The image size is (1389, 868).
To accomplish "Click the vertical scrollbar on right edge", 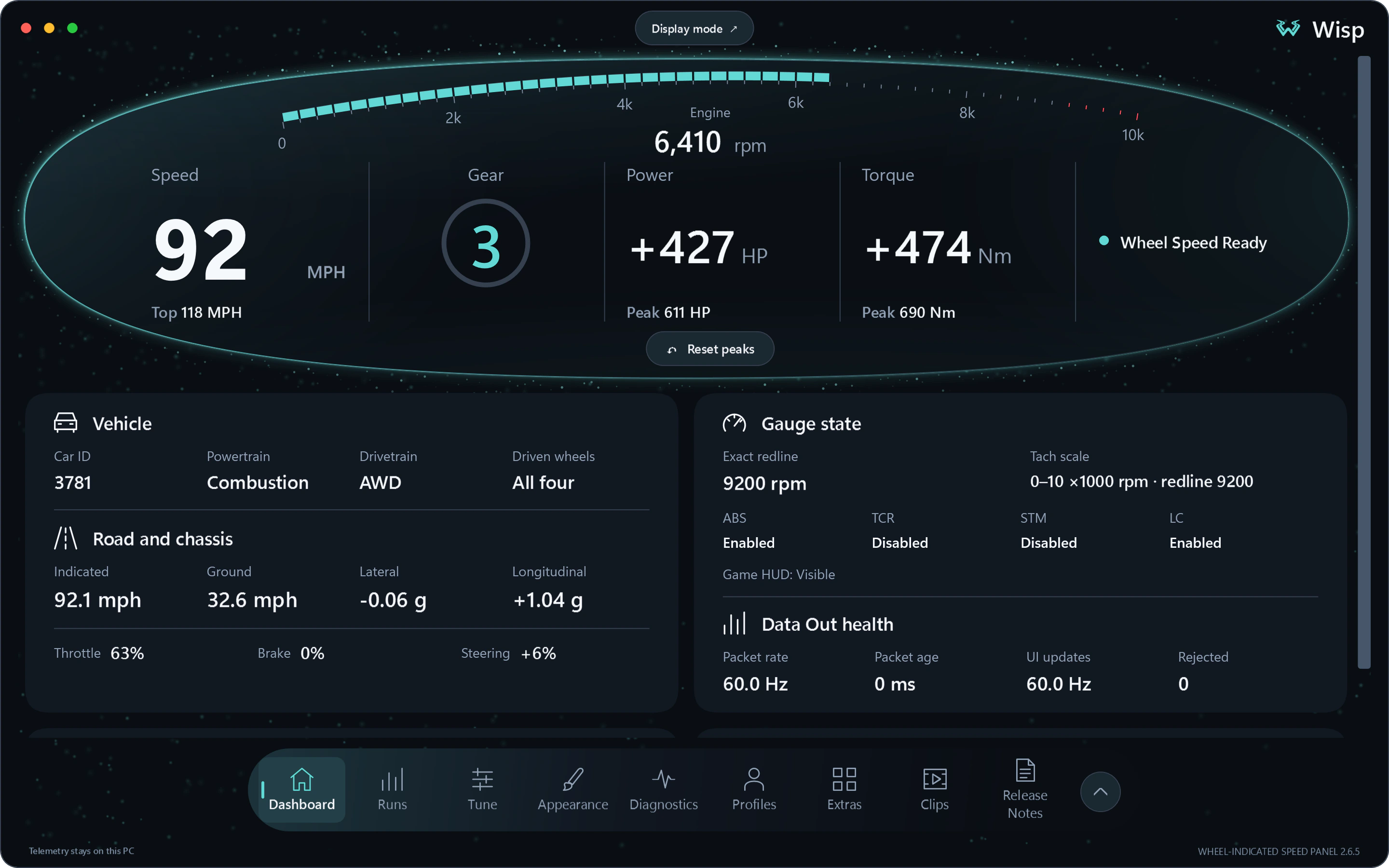I will point(1364,362).
